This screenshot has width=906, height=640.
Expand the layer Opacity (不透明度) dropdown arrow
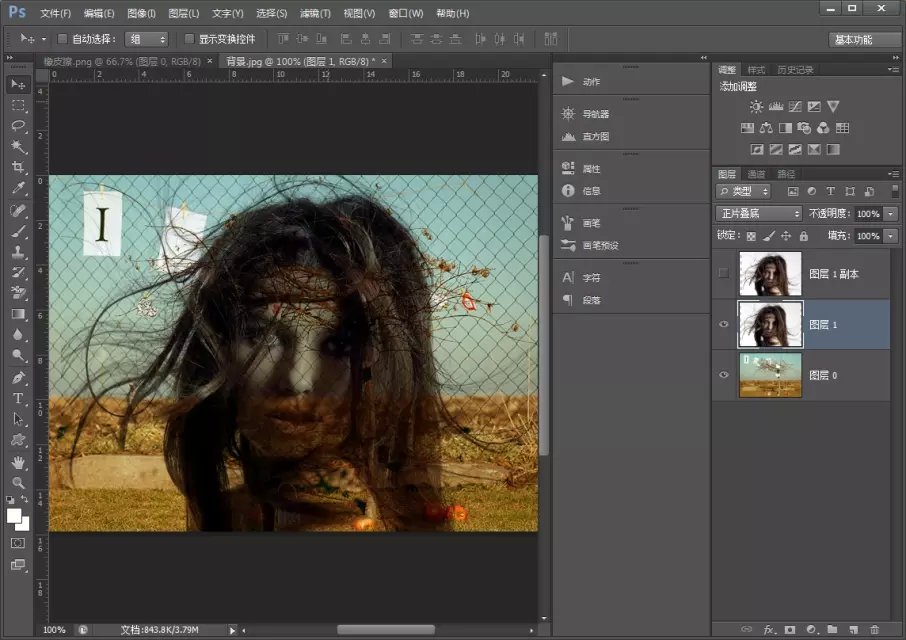coord(891,214)
